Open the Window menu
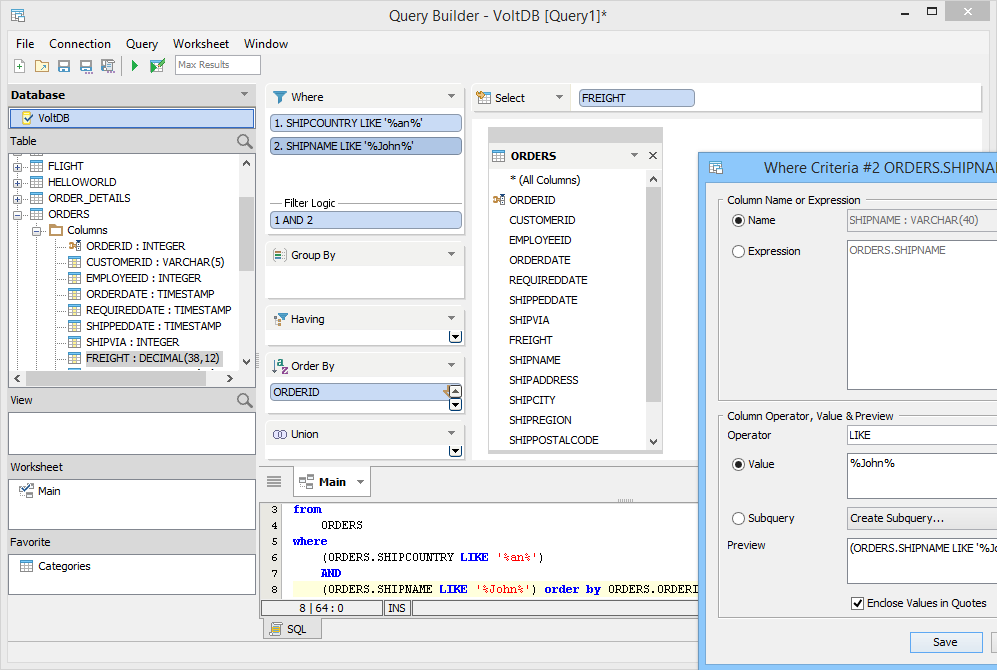The image size is (997, 670). pos(266,44)
